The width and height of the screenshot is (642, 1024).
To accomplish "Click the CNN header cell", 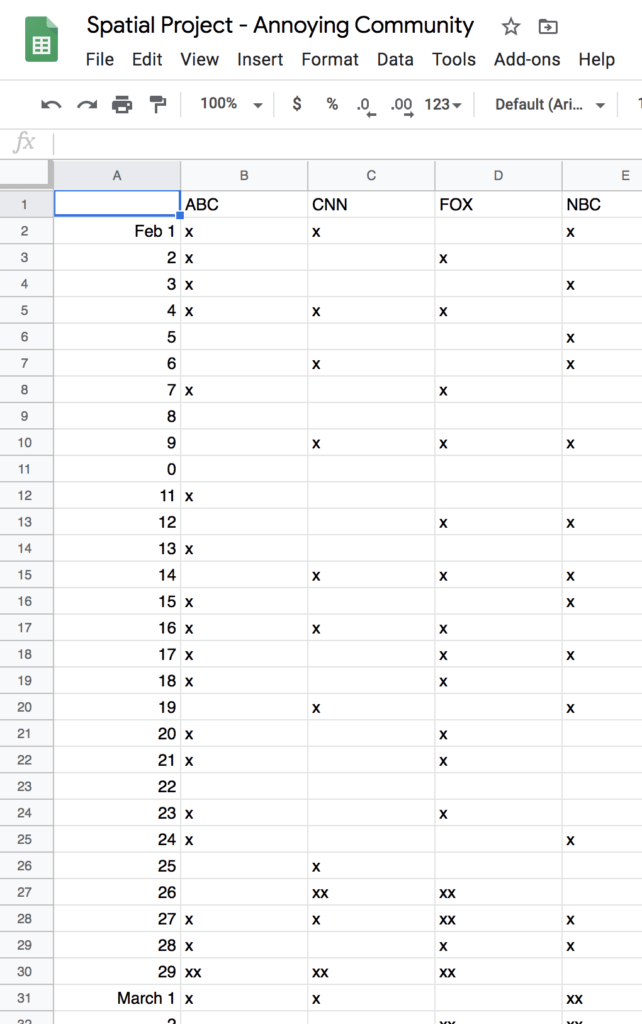I will [371, 204].
